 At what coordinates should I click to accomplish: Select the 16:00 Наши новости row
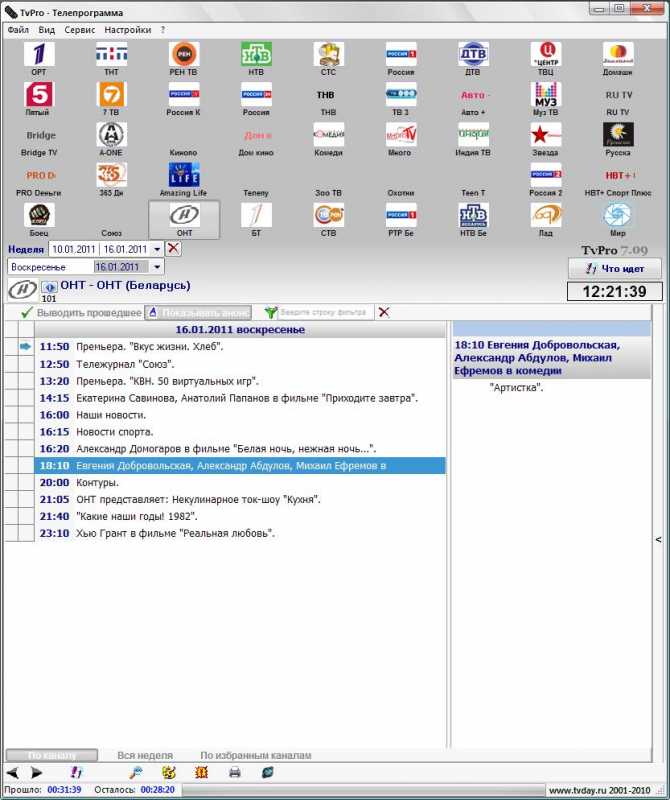pyautogui.click(x=240, y=415)
